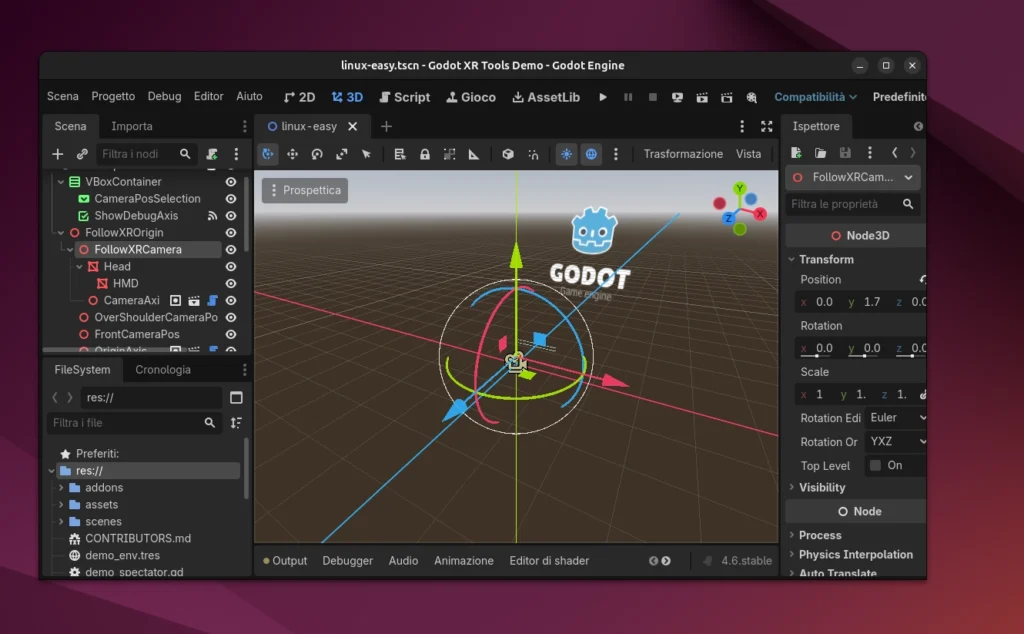Image resolution: width=1024 pixels, height=634 pixels.
Task: Open the Rotation Order YXZ dropdown
Action: [897, 442]
